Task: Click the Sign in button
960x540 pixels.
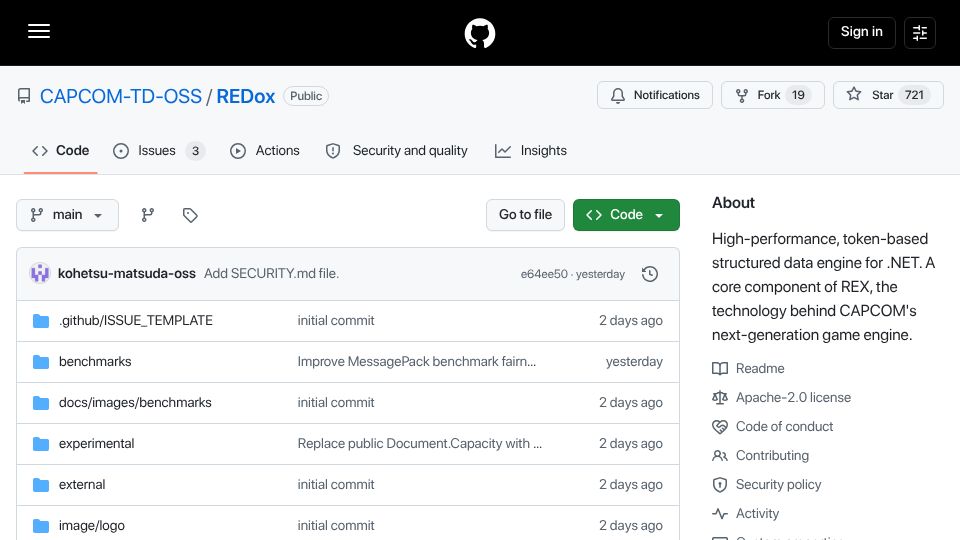Action: 861,32
